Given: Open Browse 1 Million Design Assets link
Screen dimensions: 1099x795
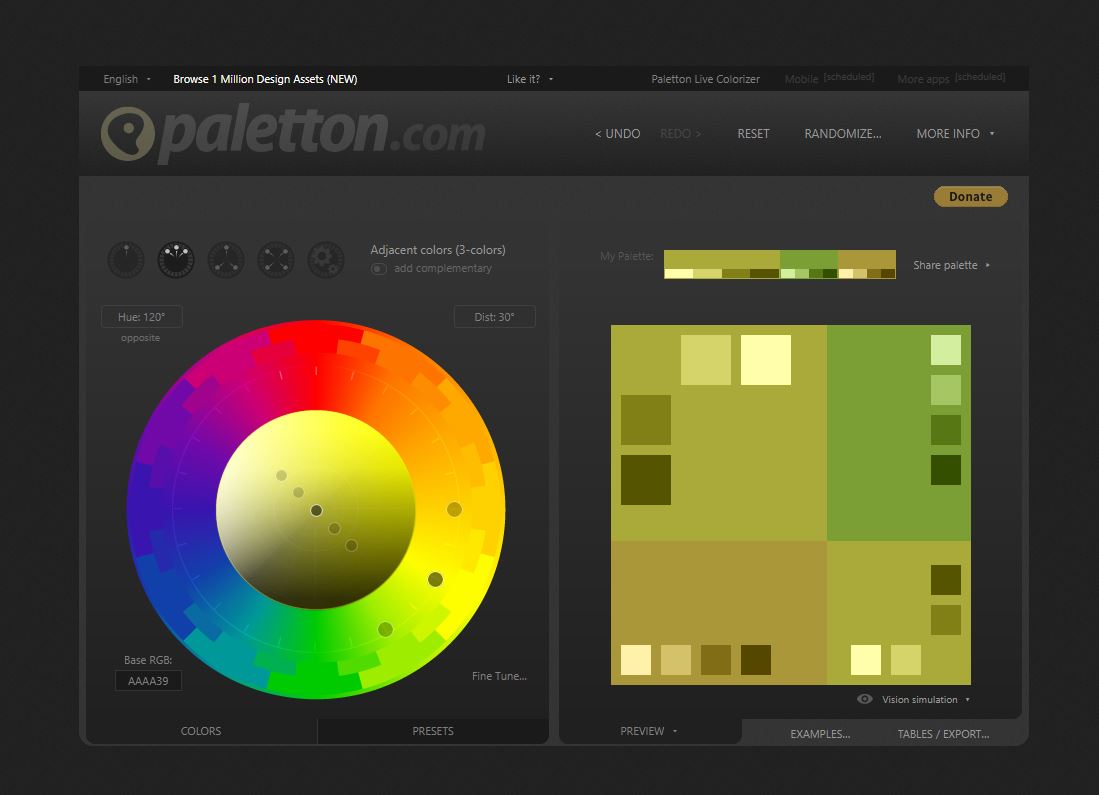Looking at the screenshot, I should (x=265, y=79).
